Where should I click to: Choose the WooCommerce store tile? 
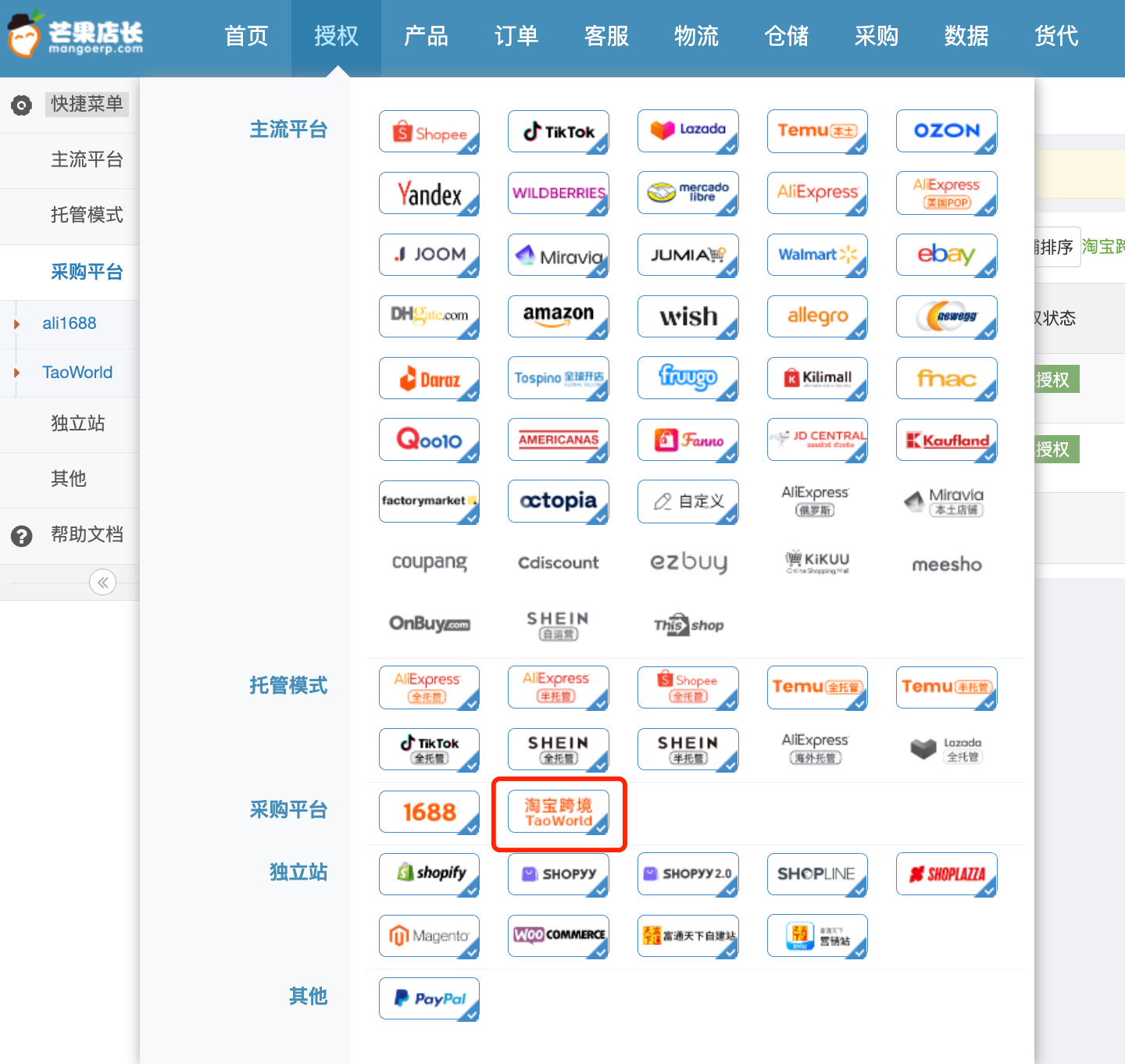[558, 936]
